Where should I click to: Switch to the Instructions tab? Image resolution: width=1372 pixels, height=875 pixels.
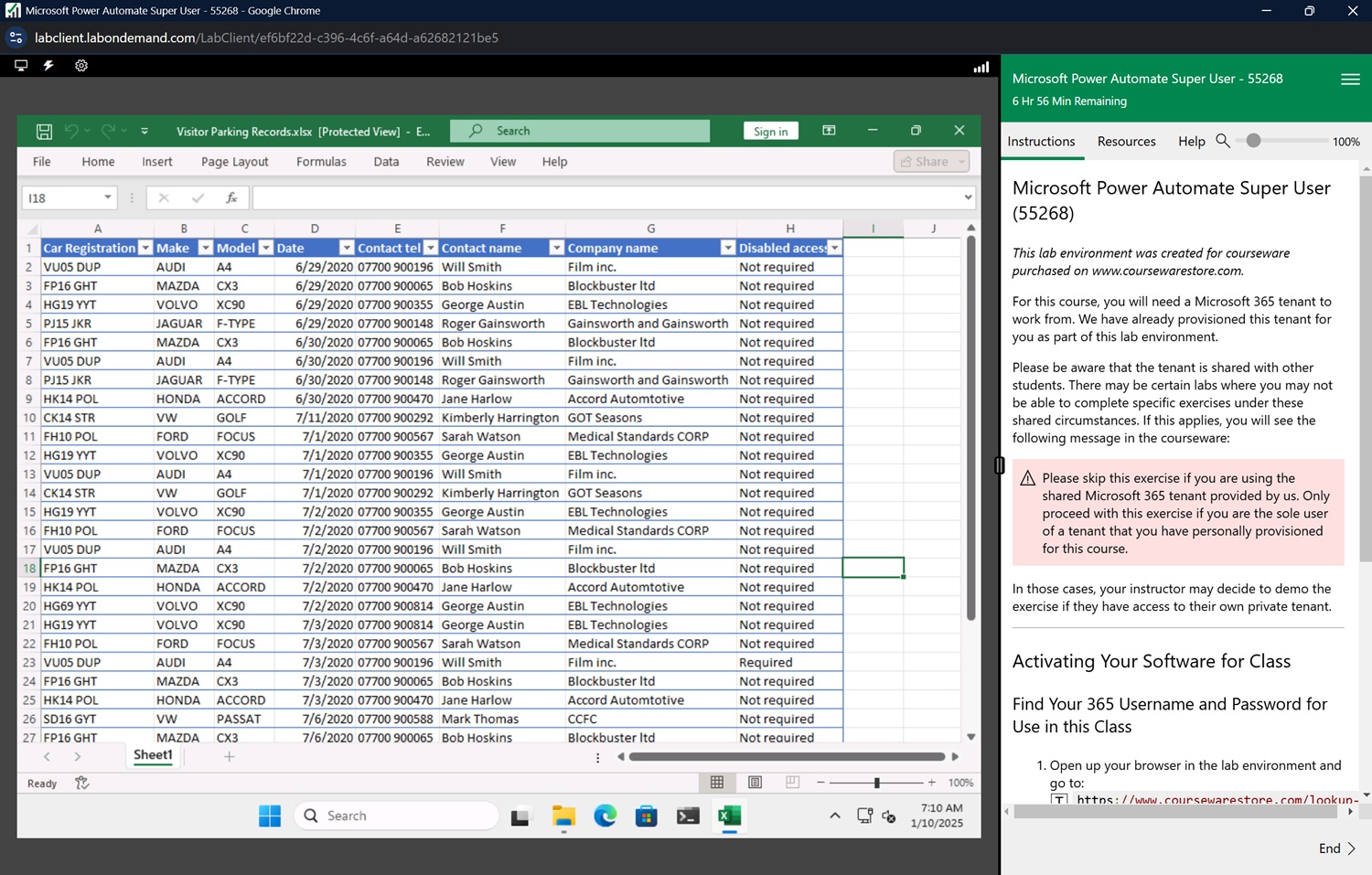point(1041,142)
